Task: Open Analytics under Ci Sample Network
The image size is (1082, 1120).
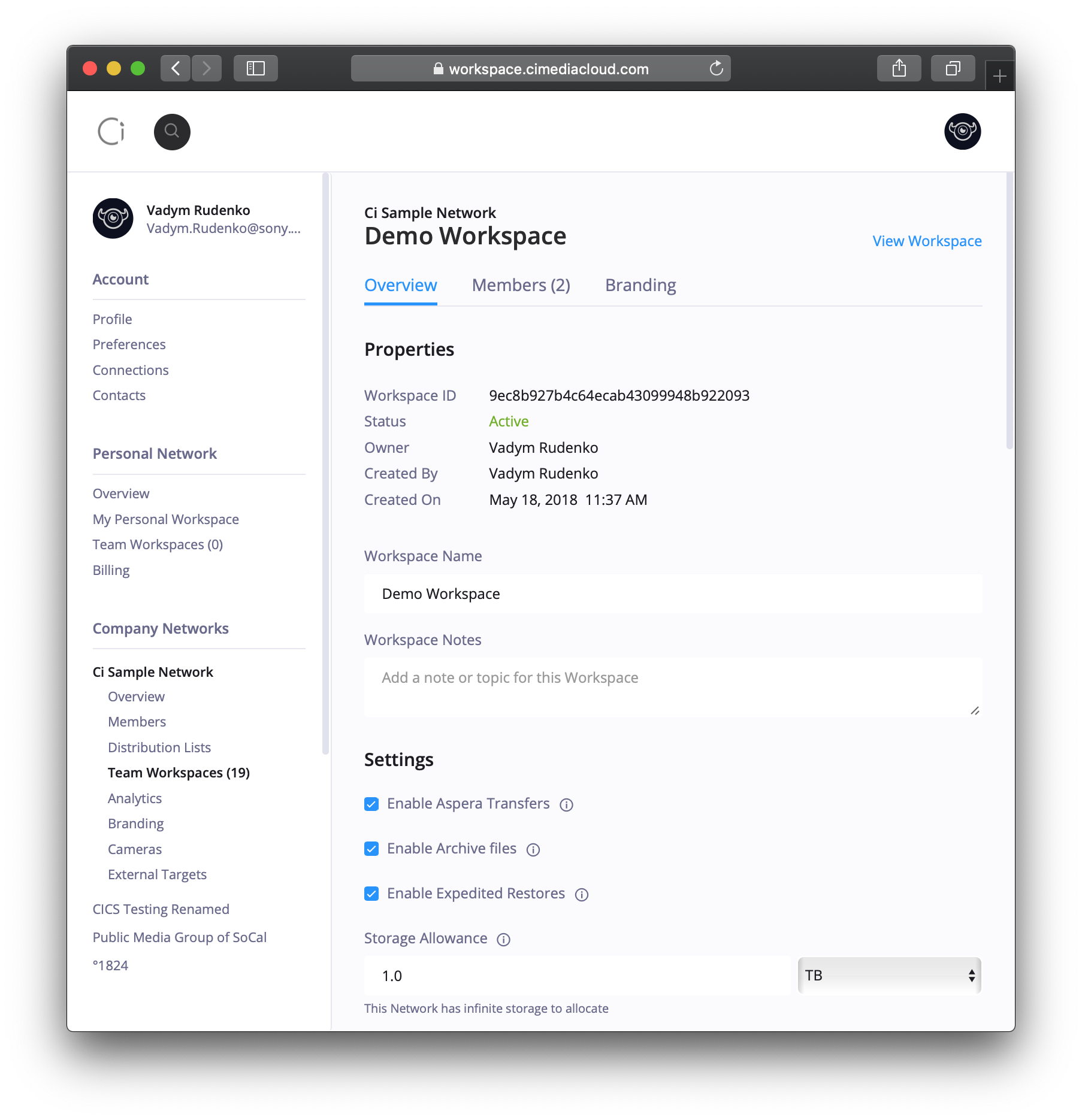Action: coord(135,798)
